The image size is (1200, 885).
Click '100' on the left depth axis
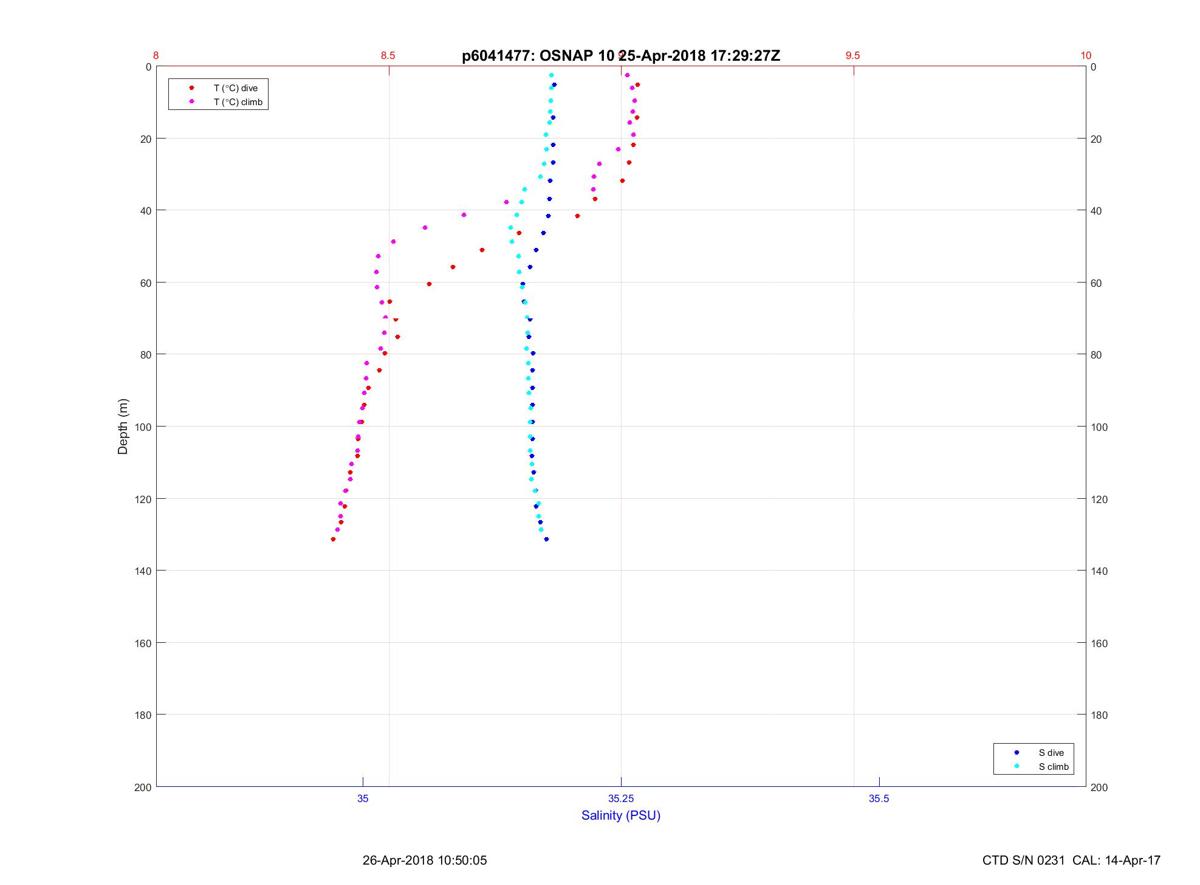click(142, 427)
